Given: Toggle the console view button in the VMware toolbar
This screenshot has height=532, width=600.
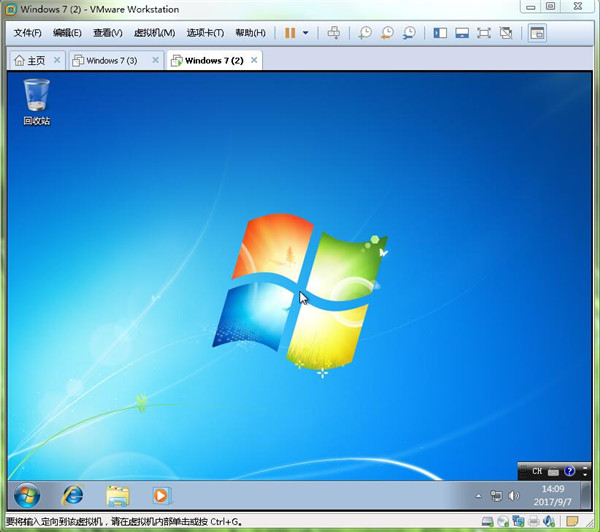Looking at the screenshot, I should click(537, 33).
